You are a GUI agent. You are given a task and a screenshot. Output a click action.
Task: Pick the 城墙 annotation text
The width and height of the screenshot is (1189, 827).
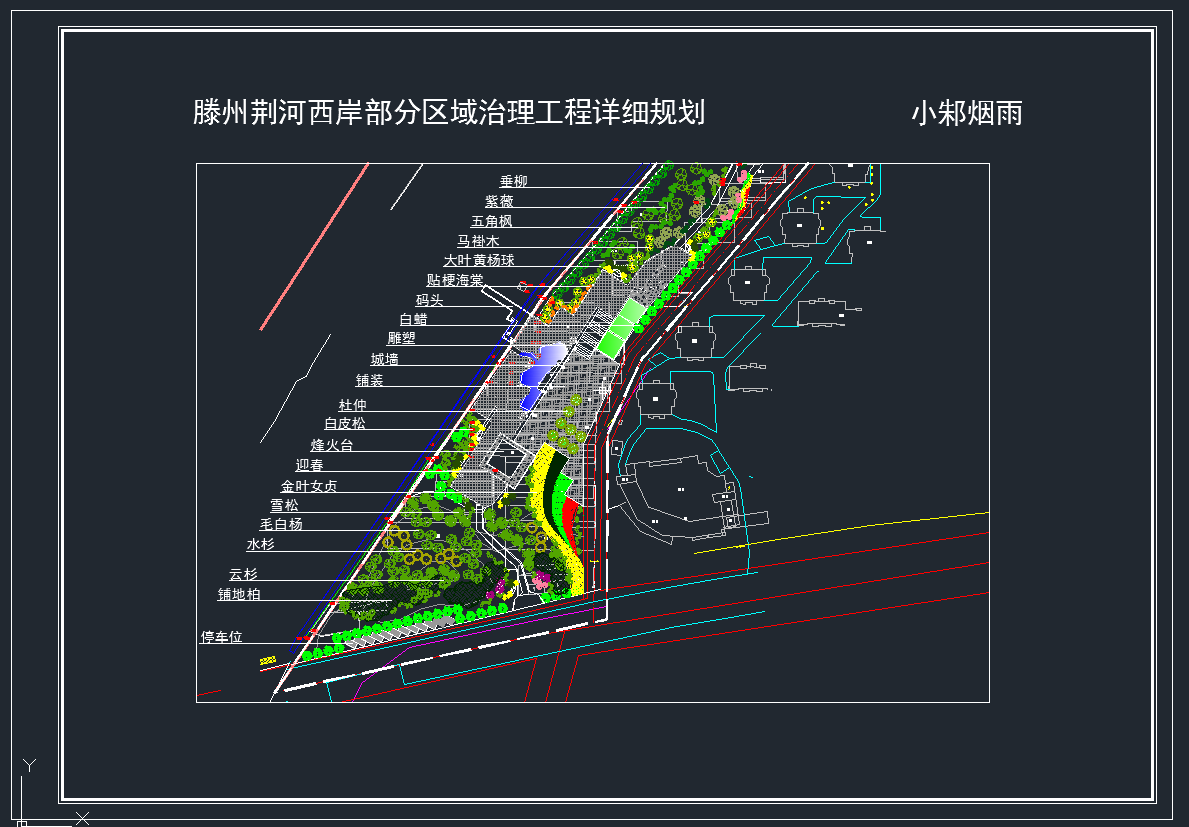(384, 359)
